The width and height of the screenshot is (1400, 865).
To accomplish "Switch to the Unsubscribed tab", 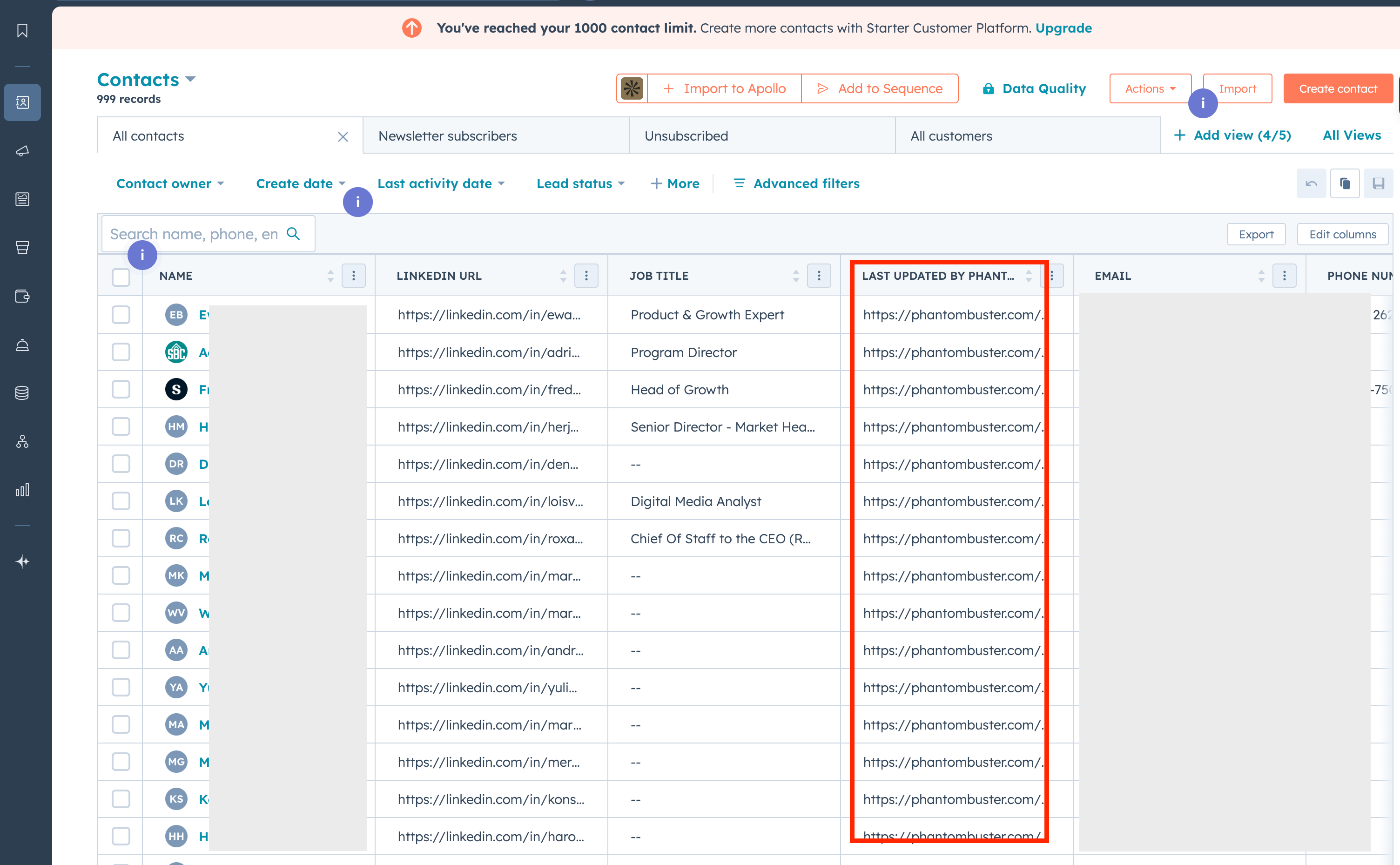I will click(x=686, y=136).
